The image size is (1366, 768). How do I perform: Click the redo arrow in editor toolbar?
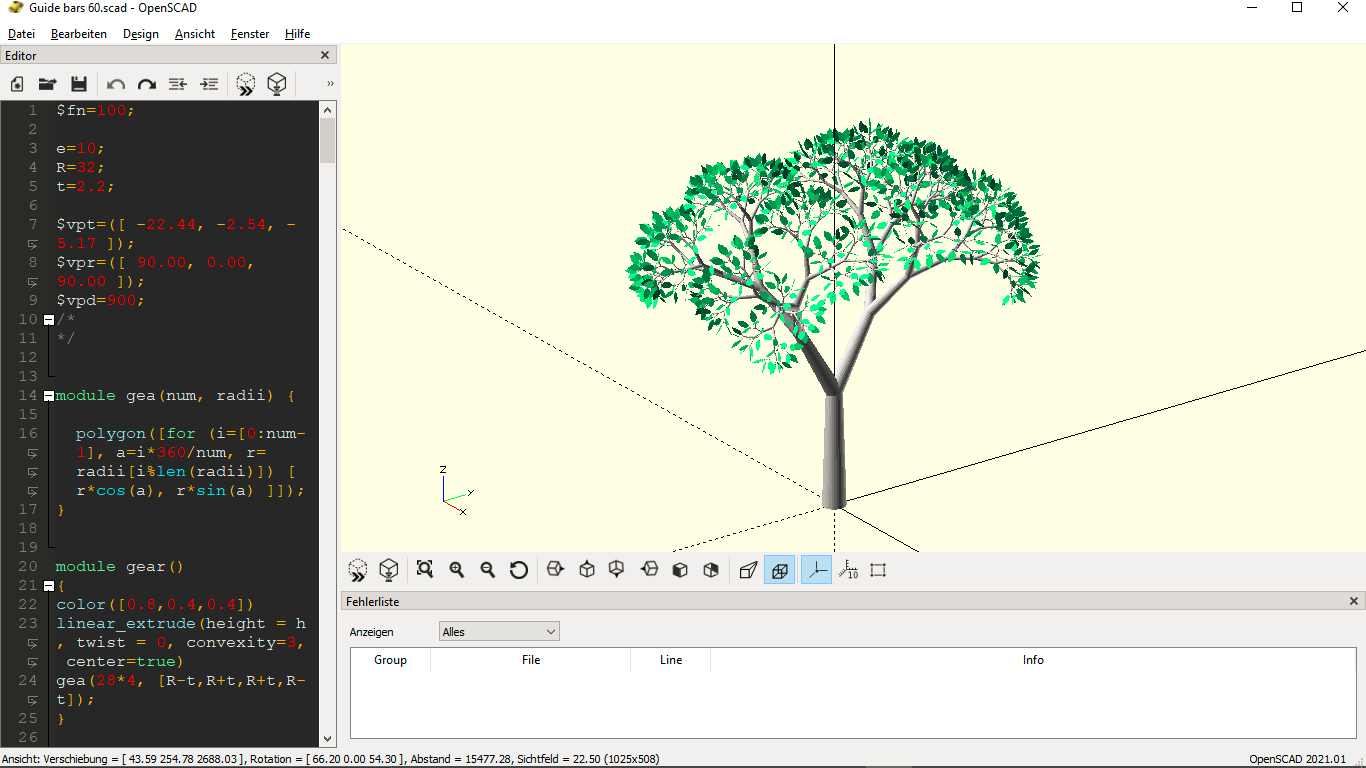point(147,84)
